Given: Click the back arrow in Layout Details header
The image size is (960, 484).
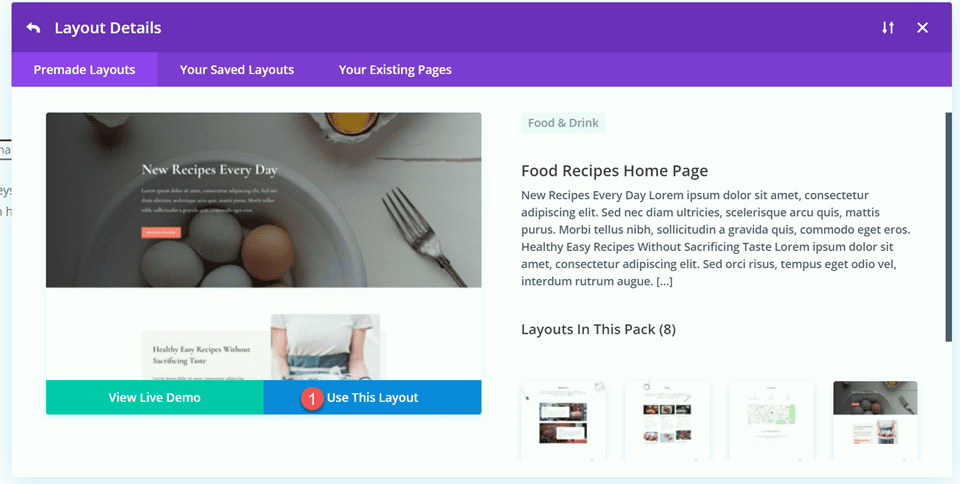Looking at the screenshot, I should pyautogui.click(x=34, y=28).
